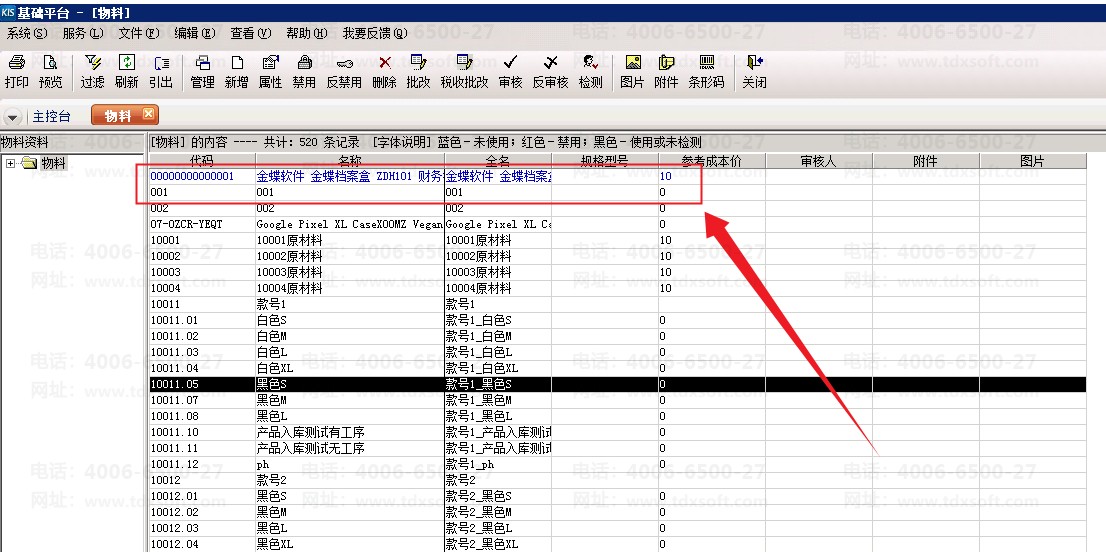The image size is (1106, 552).
Task: Select the row with code 10001
Action: [x=200, y=240]
